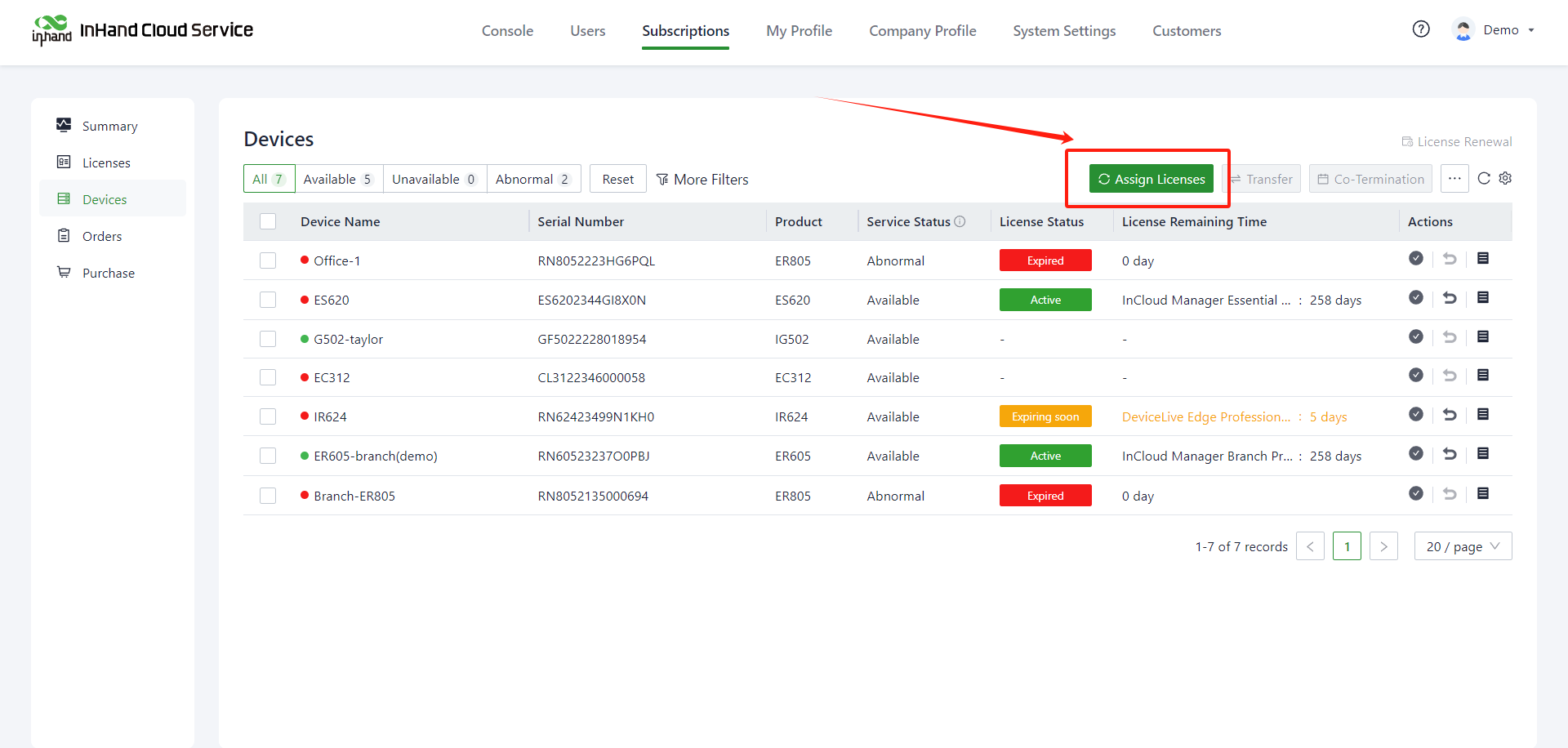Click the details list icon for Branch-ER805

click(1483, 494)
